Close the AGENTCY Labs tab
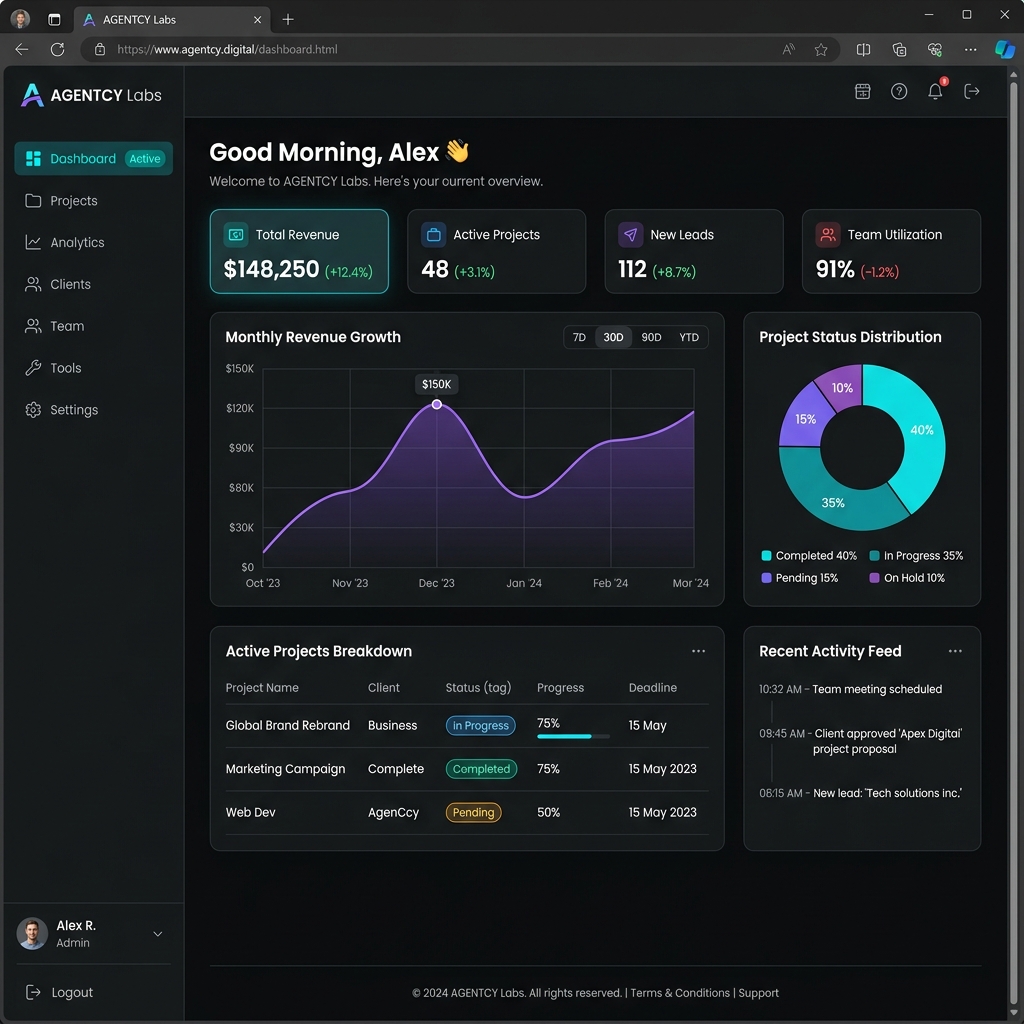 (257, 20)
